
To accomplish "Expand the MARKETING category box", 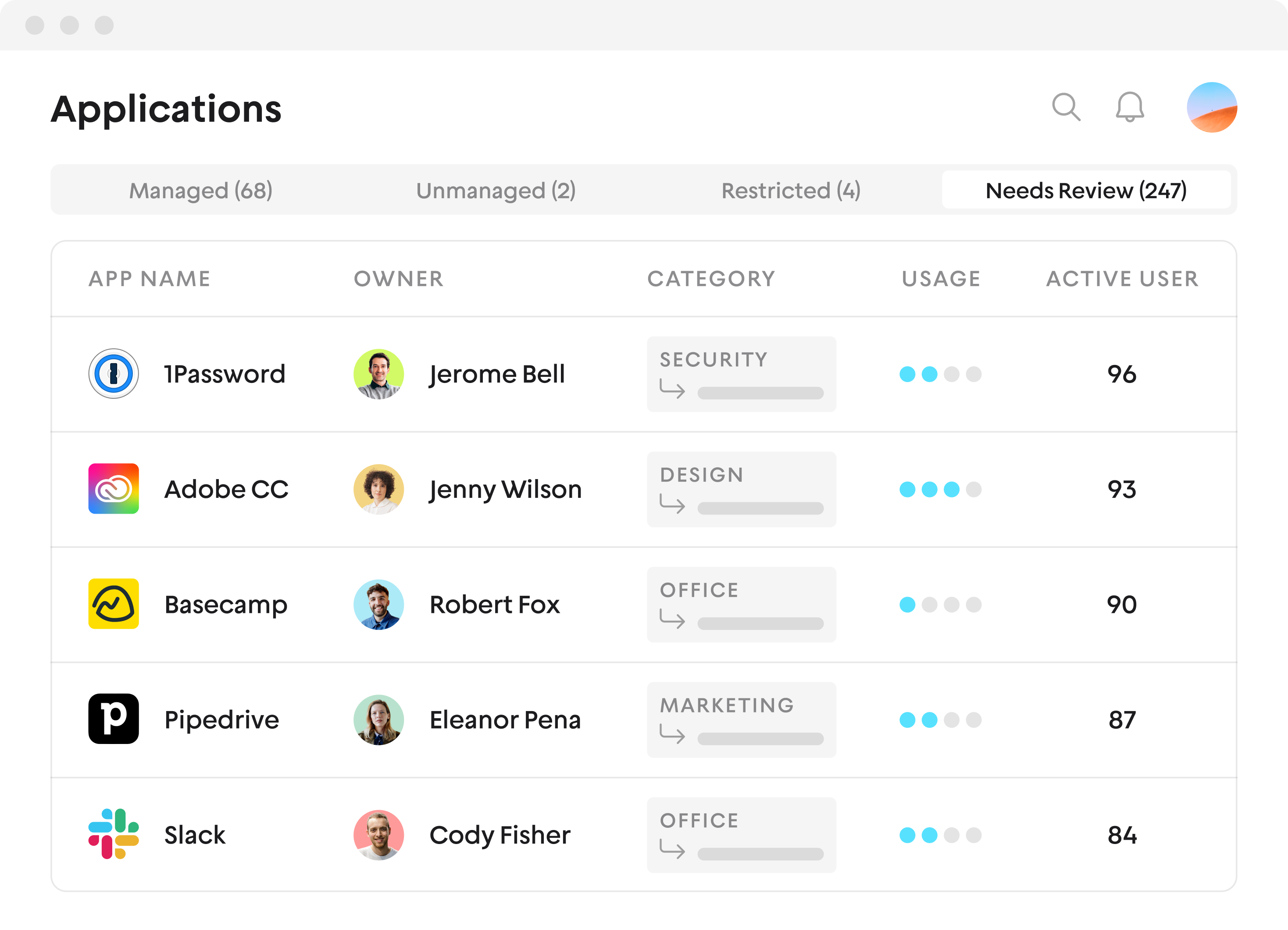I will 741,720.
